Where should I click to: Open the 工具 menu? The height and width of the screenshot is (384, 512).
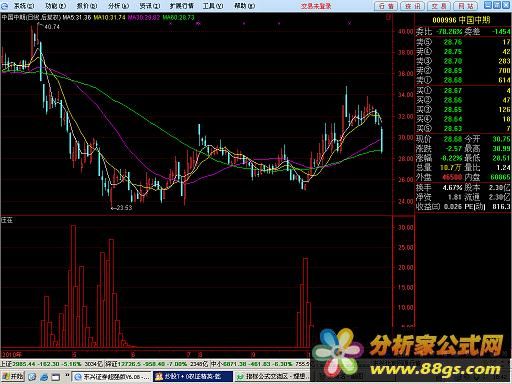coord(213,6)
